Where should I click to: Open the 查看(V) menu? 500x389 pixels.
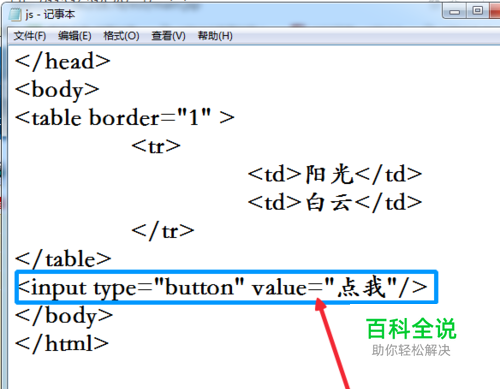[x=168, y=36]
